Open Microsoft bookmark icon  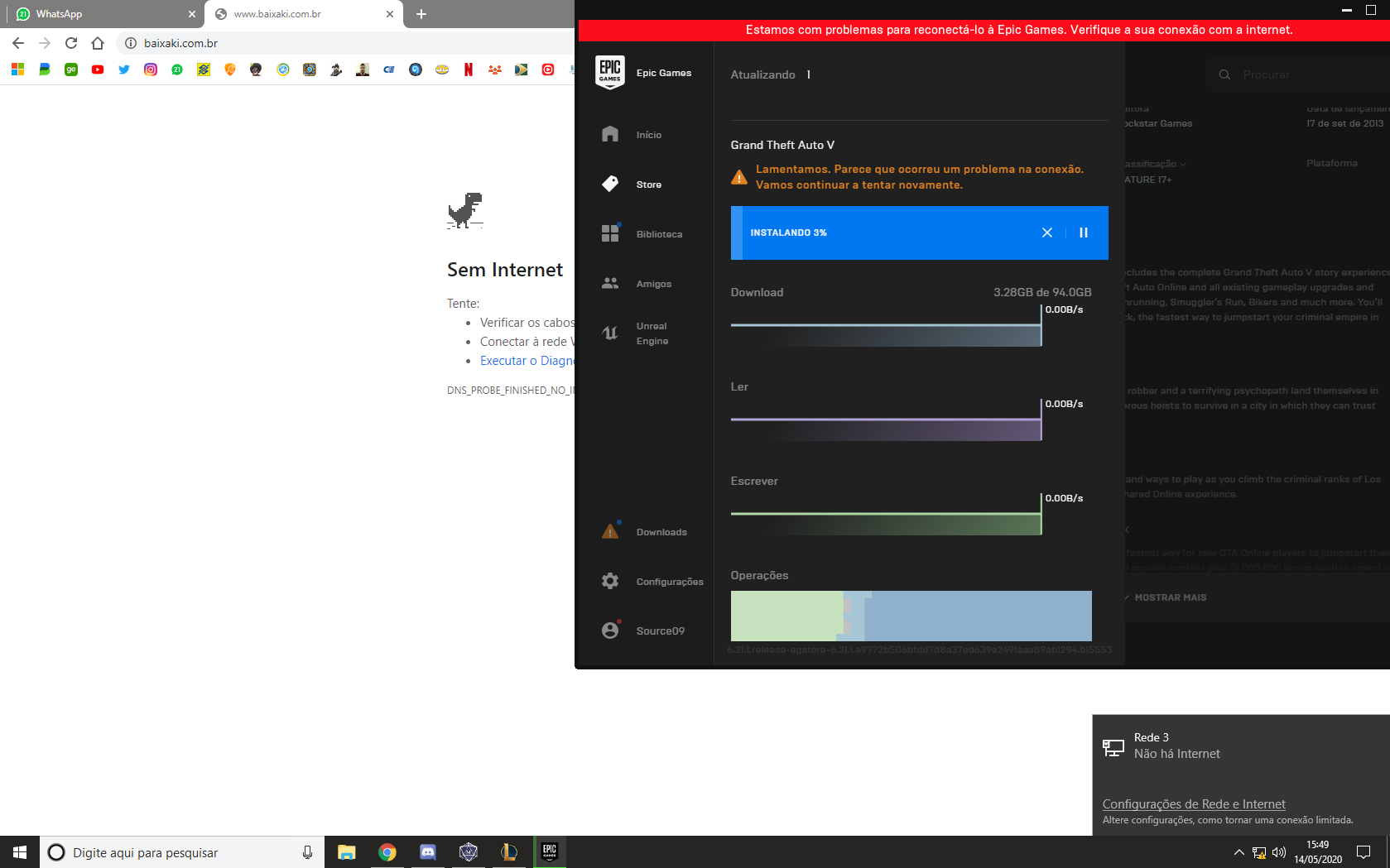[18, 70]
